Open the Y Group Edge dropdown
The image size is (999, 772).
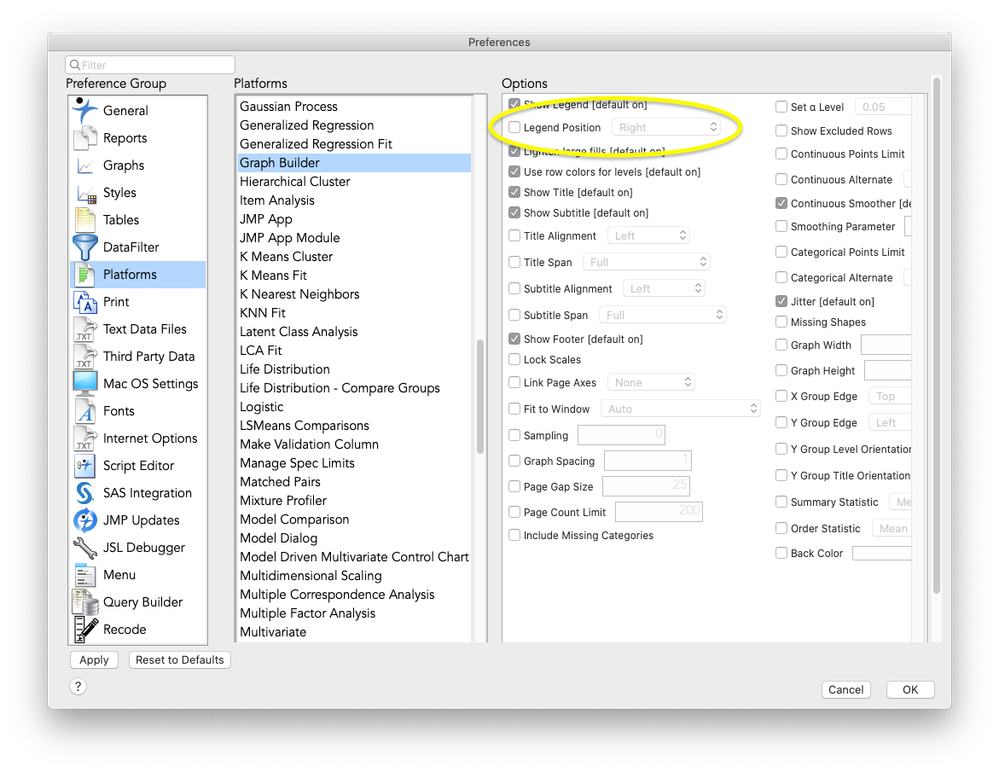pyautogui.click(x=890, y=423)
